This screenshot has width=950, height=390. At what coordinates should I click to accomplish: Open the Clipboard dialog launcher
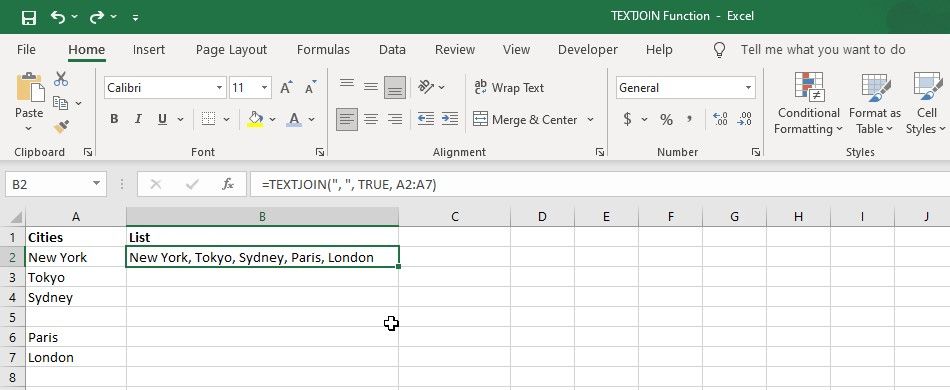pos(88,152)
